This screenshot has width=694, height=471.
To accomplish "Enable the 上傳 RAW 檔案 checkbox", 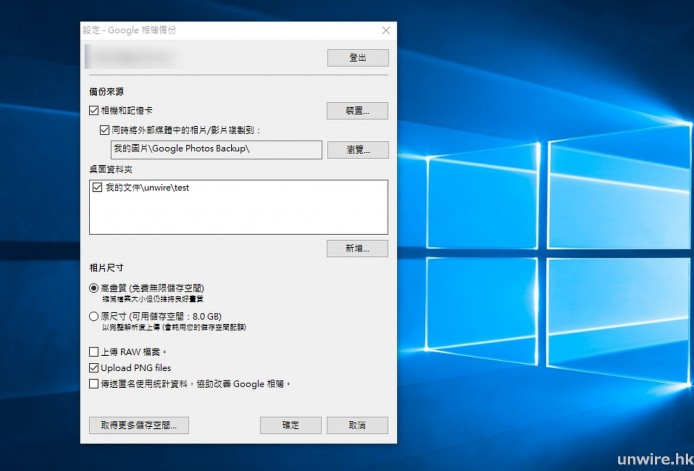I will (x=94, y=353).
